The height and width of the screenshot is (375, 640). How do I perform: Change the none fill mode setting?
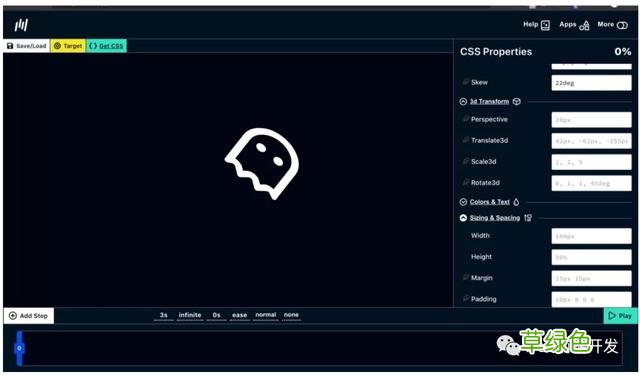tap(291, 315)
